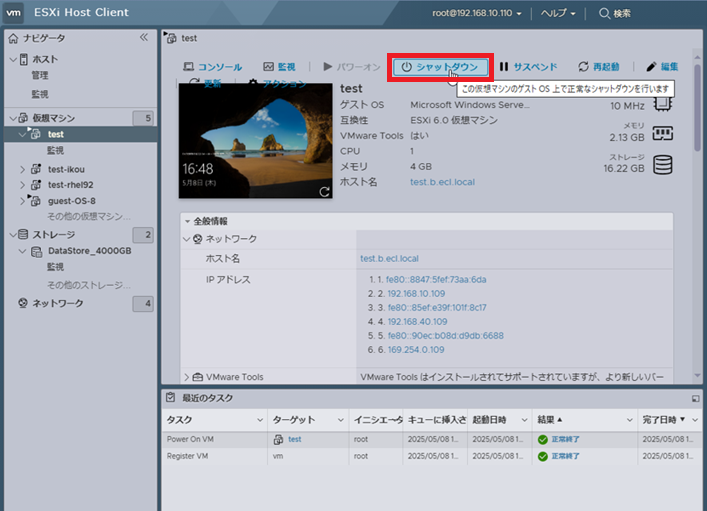707x511 pixels.
Task: Shut down the guest OS via シャットダウン
Action: [x=440, y=67]
